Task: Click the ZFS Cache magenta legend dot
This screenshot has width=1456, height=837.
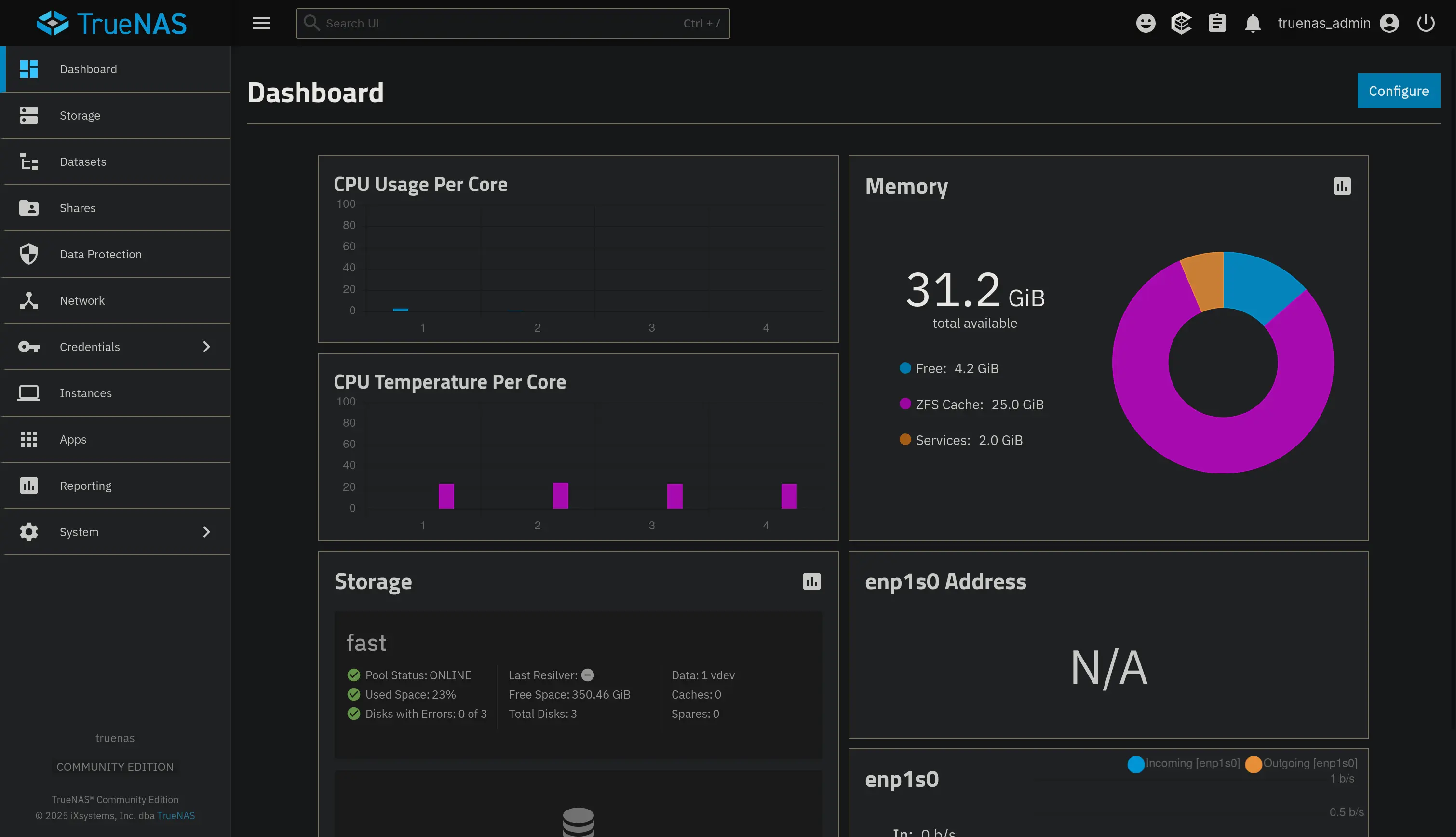Action: (905, 404)
